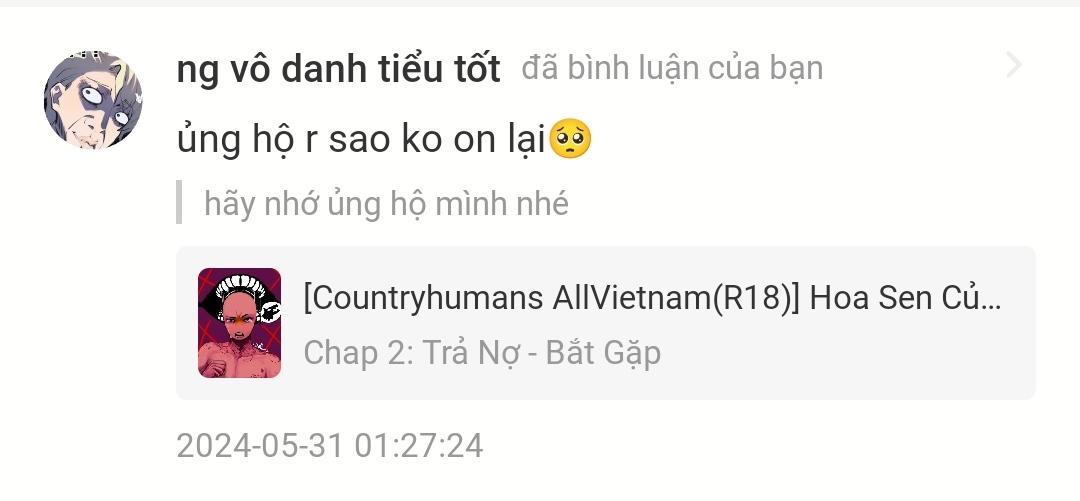Click the 'đã bình luận của bạn' label
Image resolution: width=1080 pixels, height=501 pixels.
click(x=672, y=68)
